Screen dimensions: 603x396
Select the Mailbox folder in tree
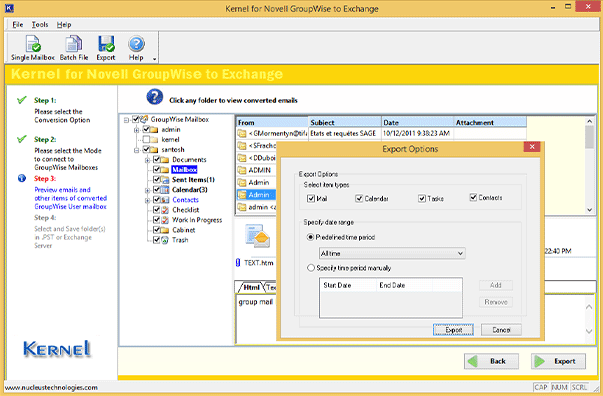coord(184,170)
